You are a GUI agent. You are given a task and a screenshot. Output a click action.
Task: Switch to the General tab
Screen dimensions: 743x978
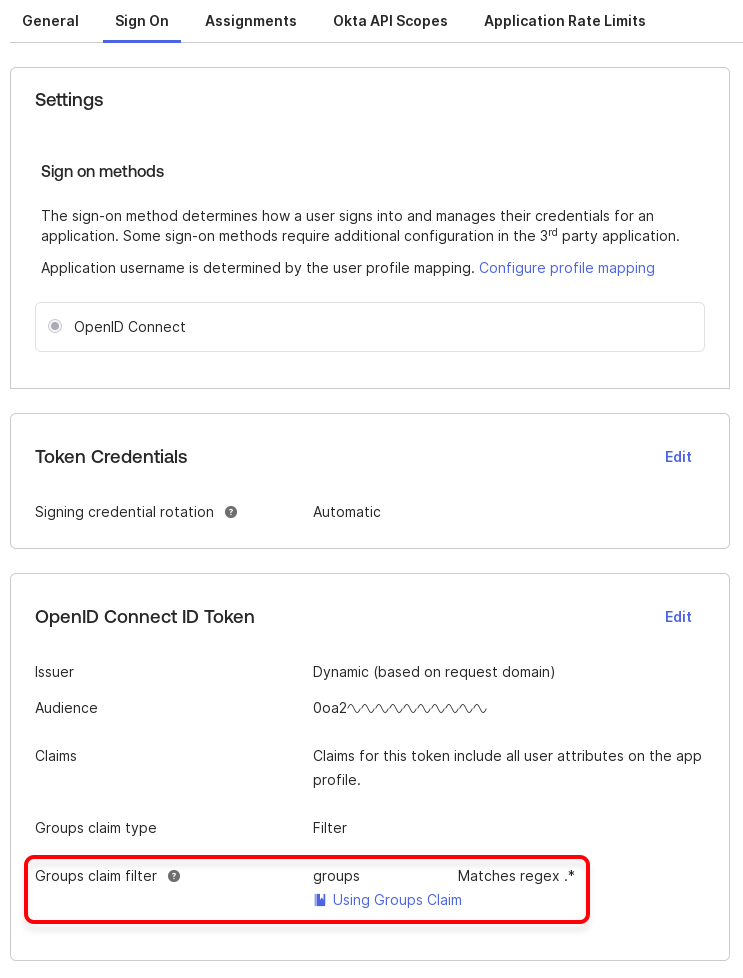pos(50,21)
